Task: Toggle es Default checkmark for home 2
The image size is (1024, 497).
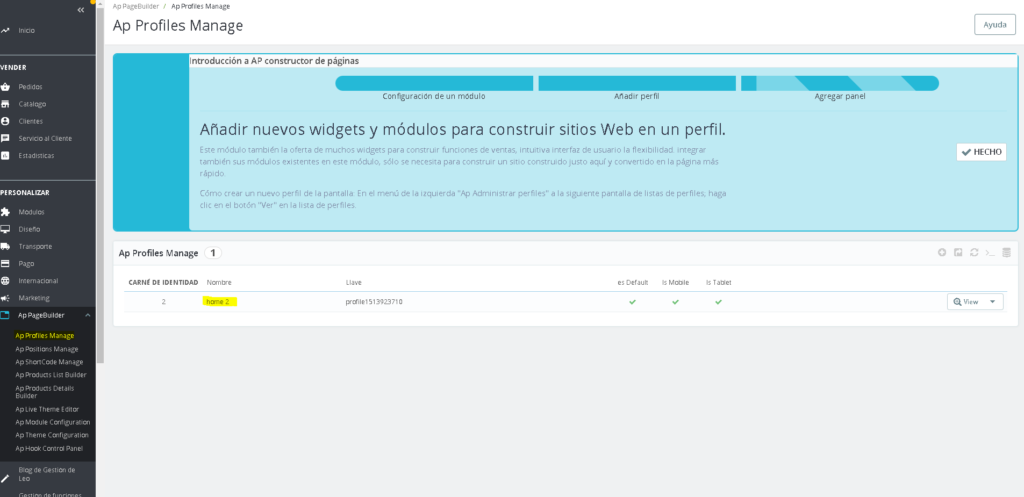Action: pyautogui.click(x=632, y=302)
